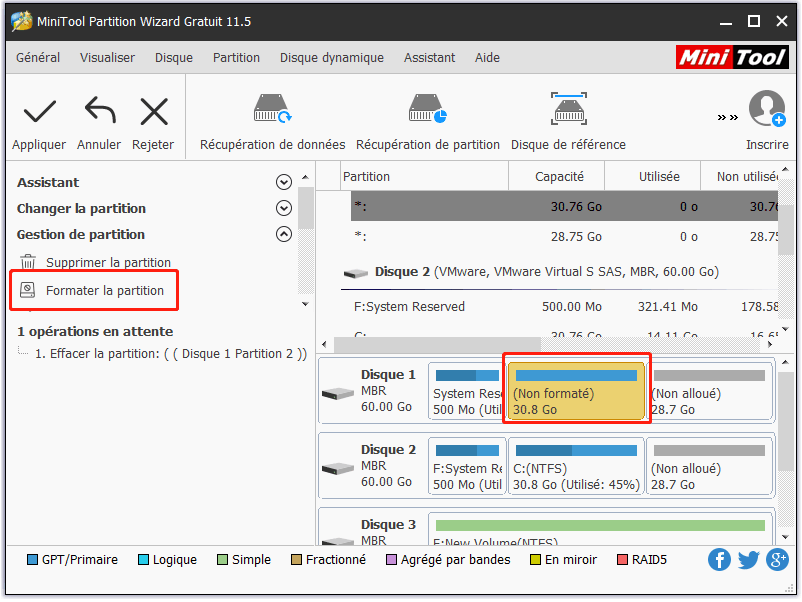Image resolution: width=802 pixels, height=602 pixels.
Task: Click the Appliquer checkmark icon
Action: [x=39, y=112]
